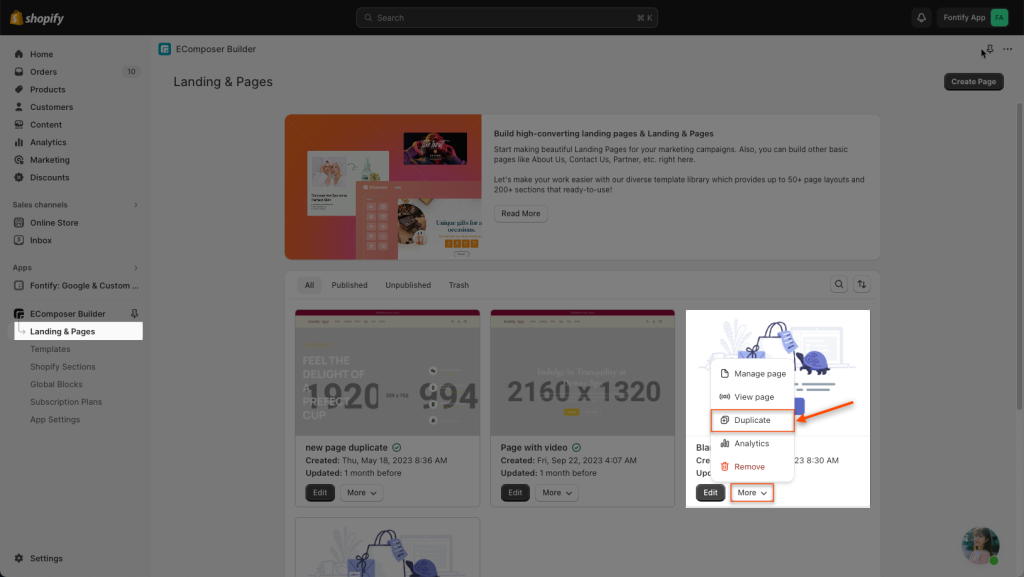
Task: Click the sort pages arrows icon
Action: (x=861, y=285)
